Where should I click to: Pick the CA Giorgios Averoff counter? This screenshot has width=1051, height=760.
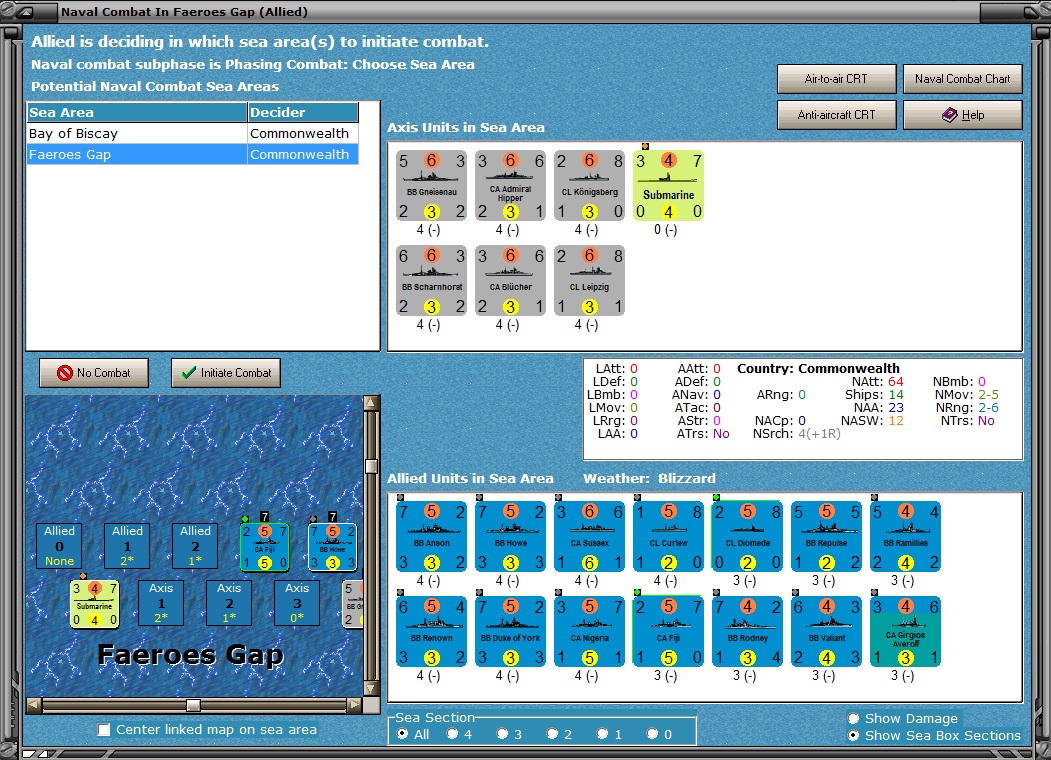tap(906, 632)
